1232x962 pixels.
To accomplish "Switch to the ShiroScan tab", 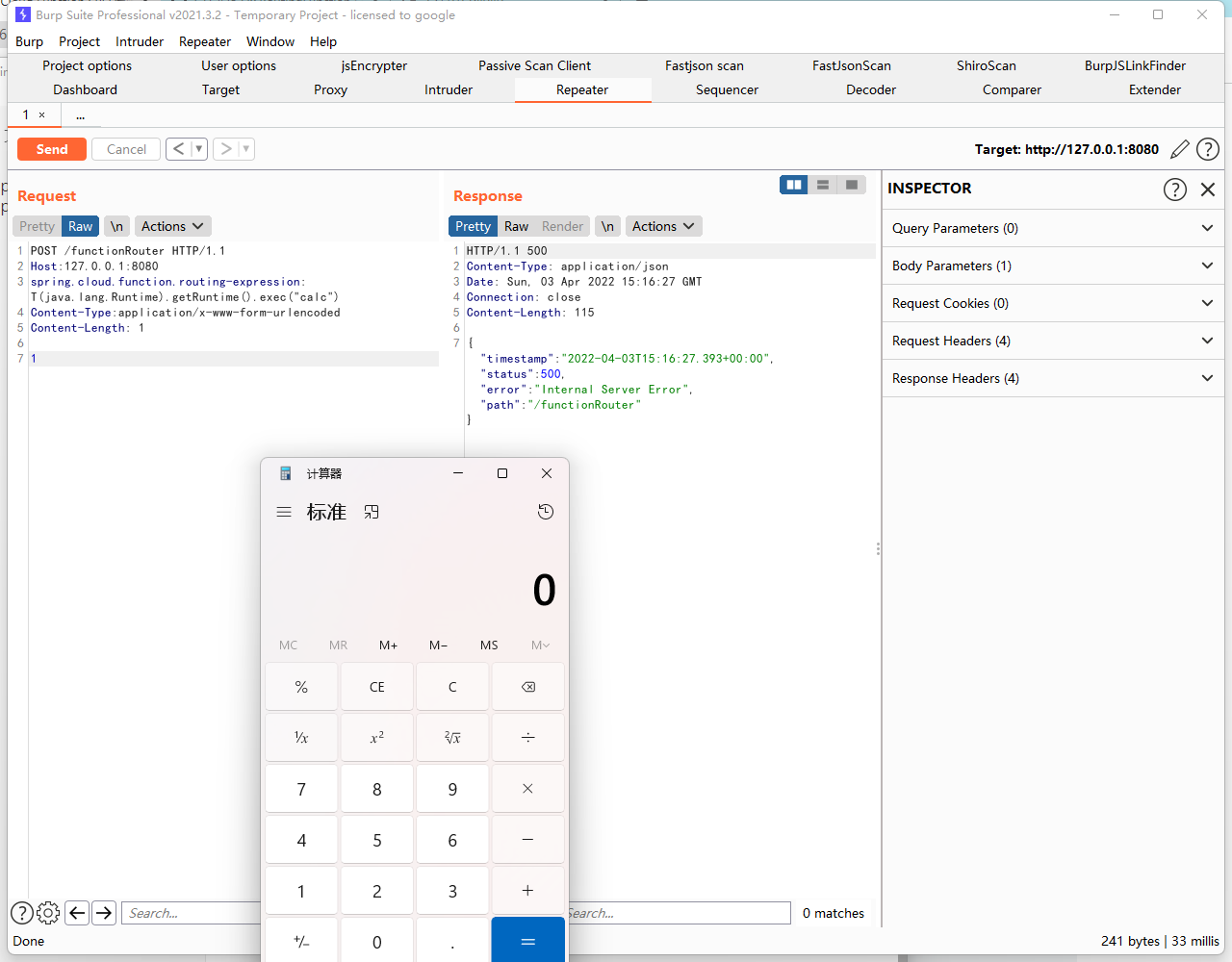I will point(987,65).
